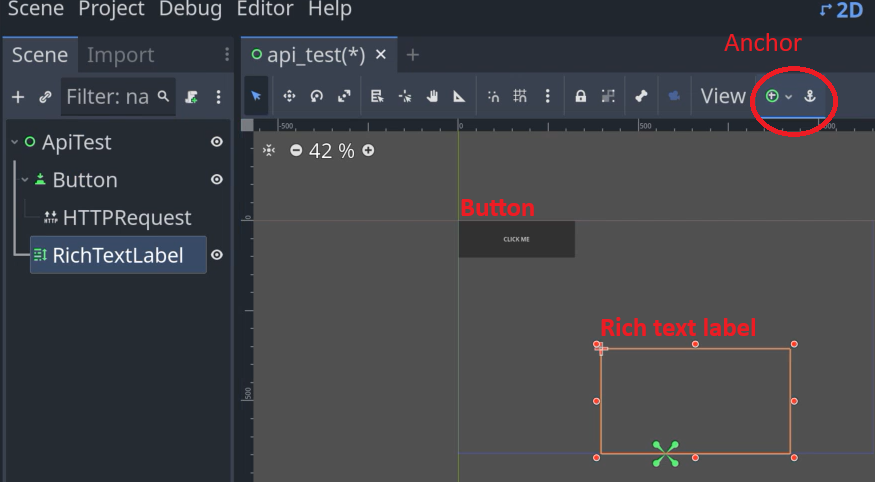Click the RichTextLabel's top-middle resize handle

point(695,344)
